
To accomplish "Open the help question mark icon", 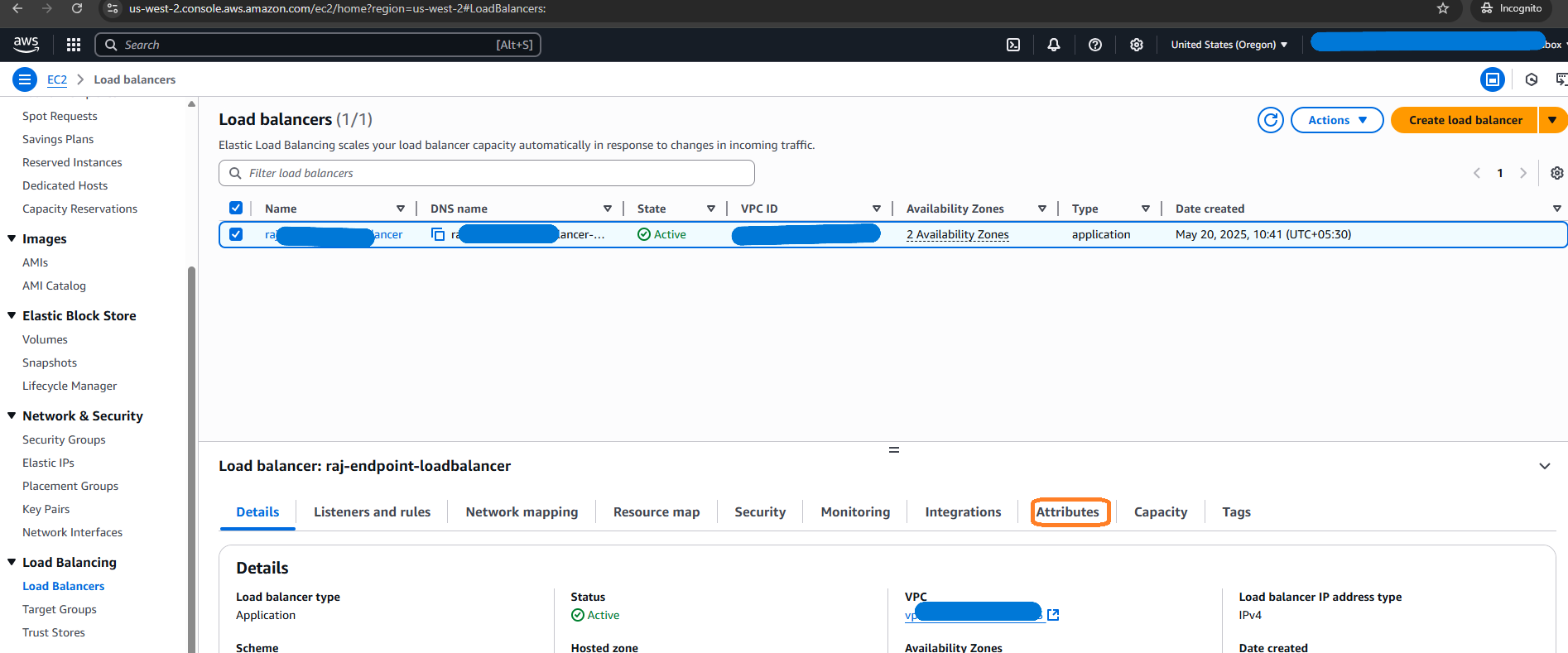I will pyautogui.click(x=1094, y=45).
